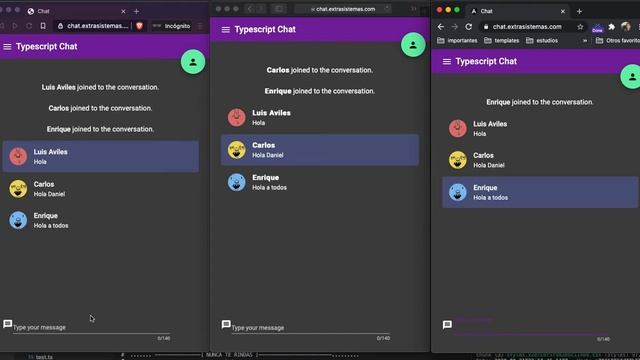Viewport: 640px width, 360px height.
Task: Open Otros favoritos bookmarks folder
Action: pos(618,40)
